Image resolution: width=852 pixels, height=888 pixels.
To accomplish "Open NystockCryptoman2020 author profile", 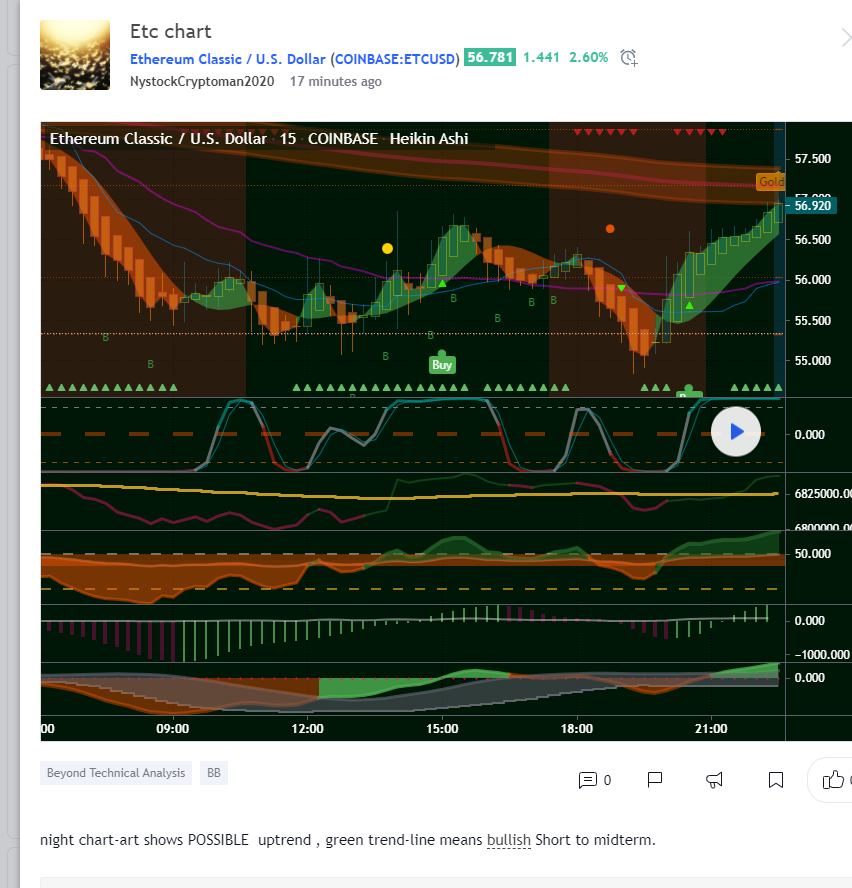I will tap(204, 82).
